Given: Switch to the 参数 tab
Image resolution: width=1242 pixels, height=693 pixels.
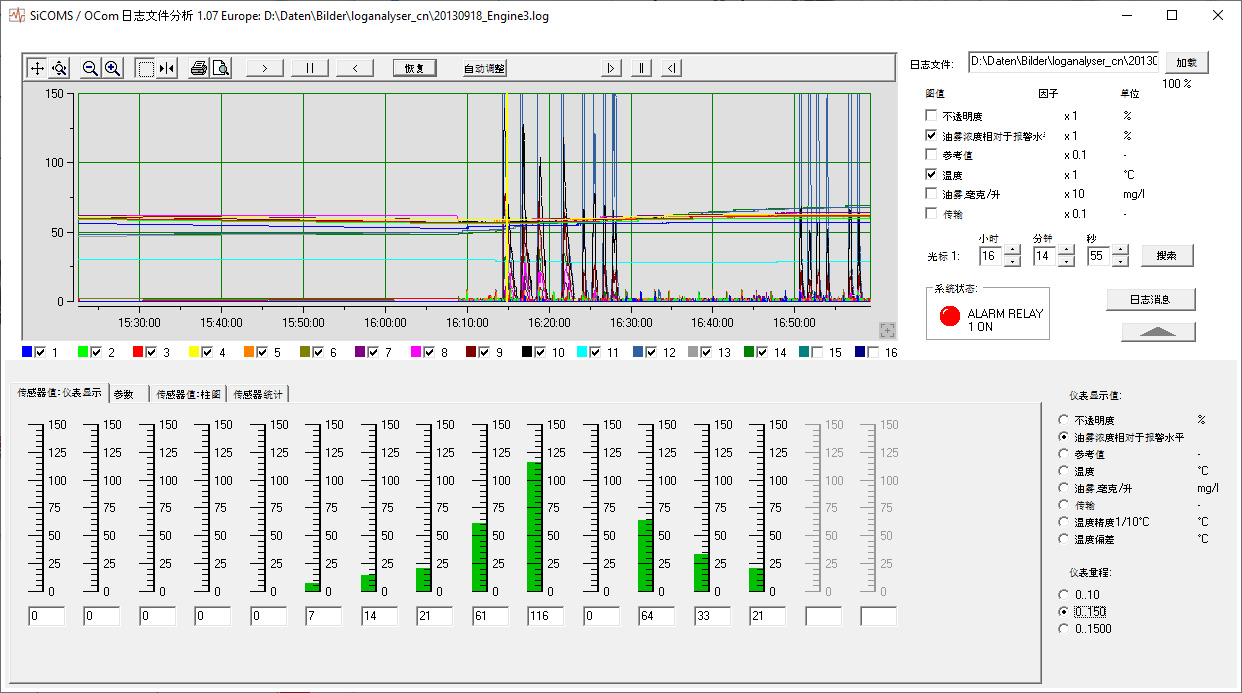Looking at the screenshot, I should point(123,395).
